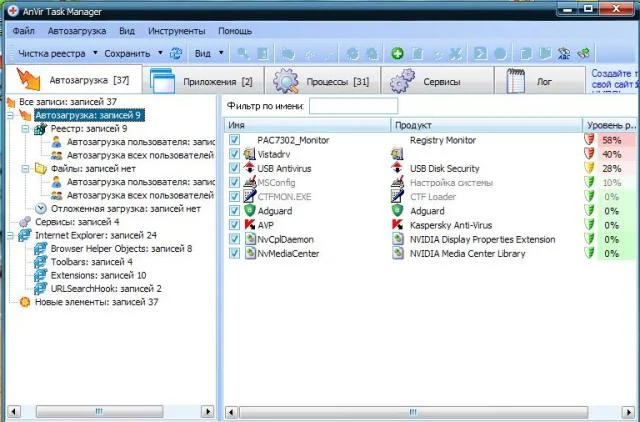The width and height of the screenshot is (640, 422).
Task: Disable the Adguard startup checkbox
Action: [234, 211]
